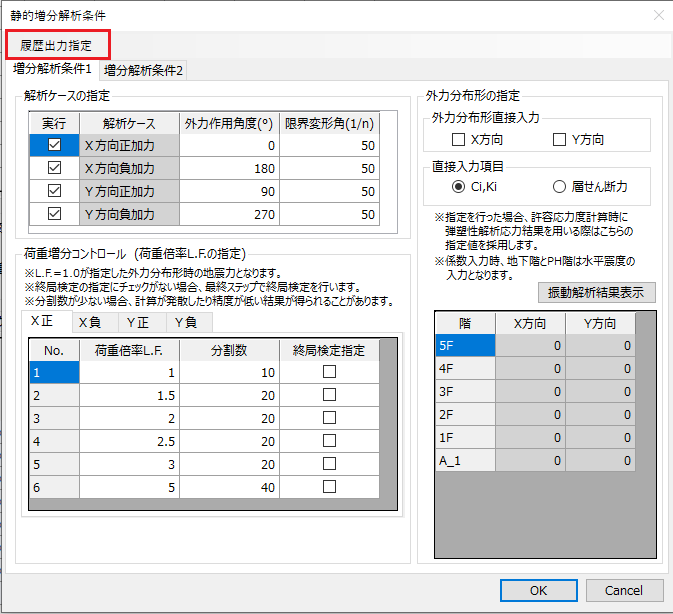Click Y方向 value cell for 3F
This screenshot has height=614, width=673.
click(x=600, y=391)
